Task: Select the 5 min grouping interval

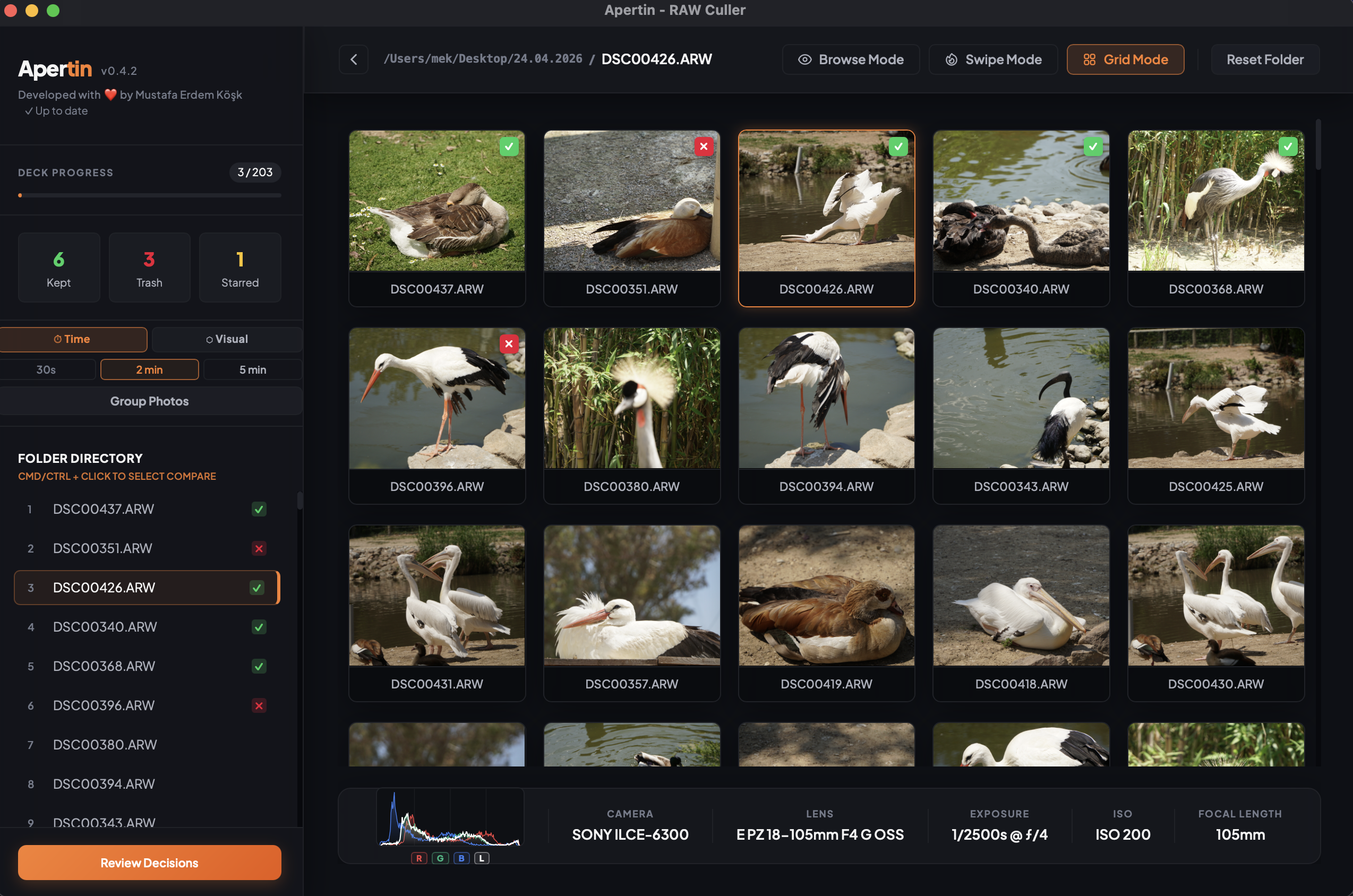Action: coord(253,370)
